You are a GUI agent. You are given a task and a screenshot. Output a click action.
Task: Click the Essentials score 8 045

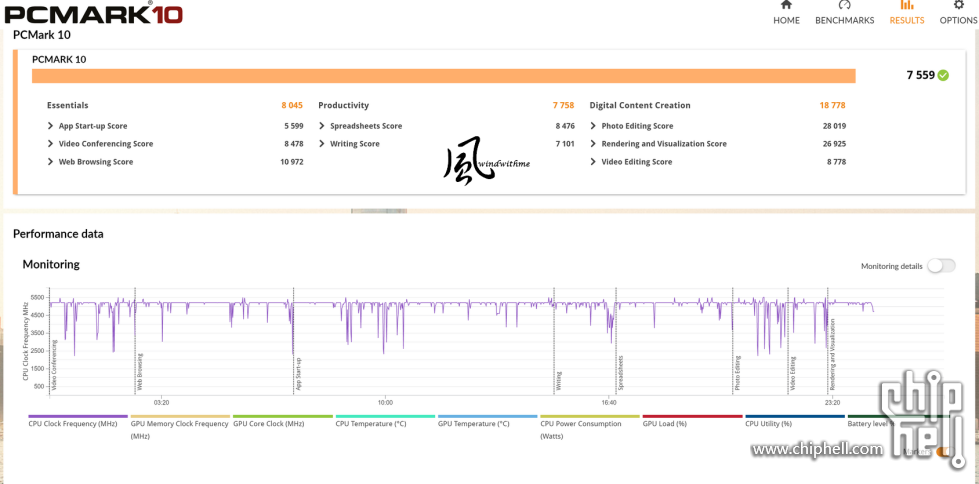pos(292,106)
